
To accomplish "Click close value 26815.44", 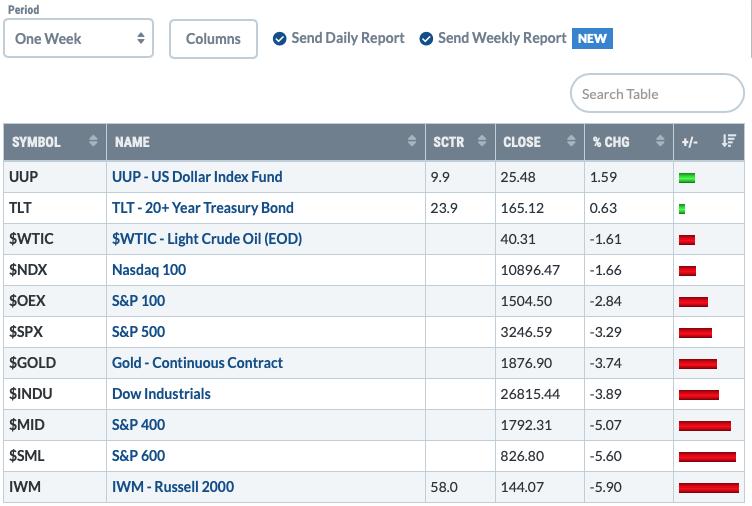I will pos(530,394).
